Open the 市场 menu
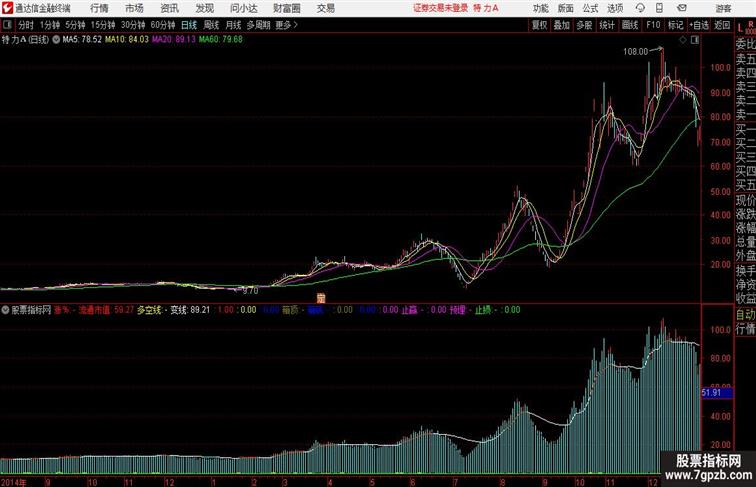756x487 pixels. (135, 8)
